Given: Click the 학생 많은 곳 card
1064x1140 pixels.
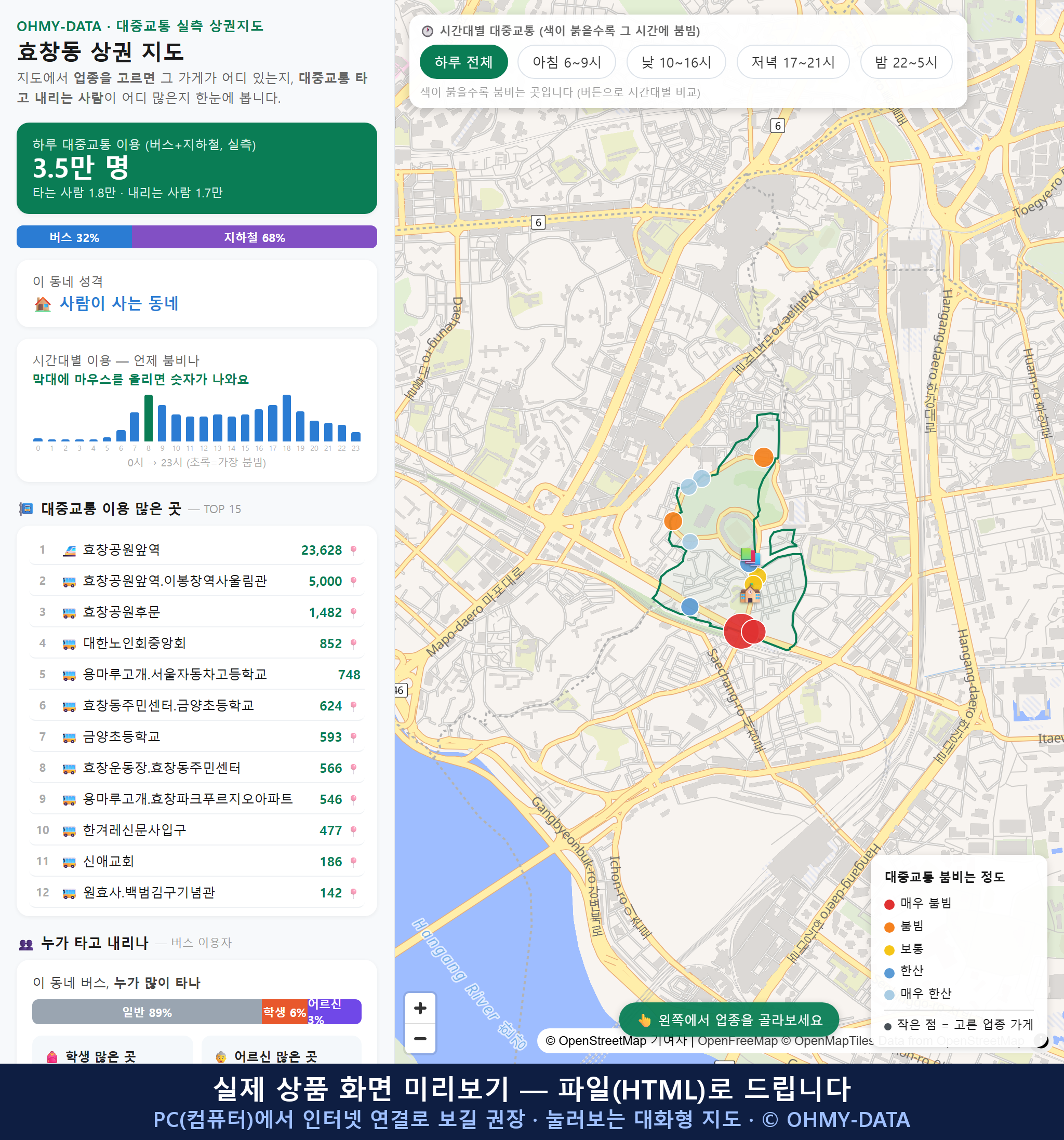Looking at the screenshot, I should (x=113, y=1051).
